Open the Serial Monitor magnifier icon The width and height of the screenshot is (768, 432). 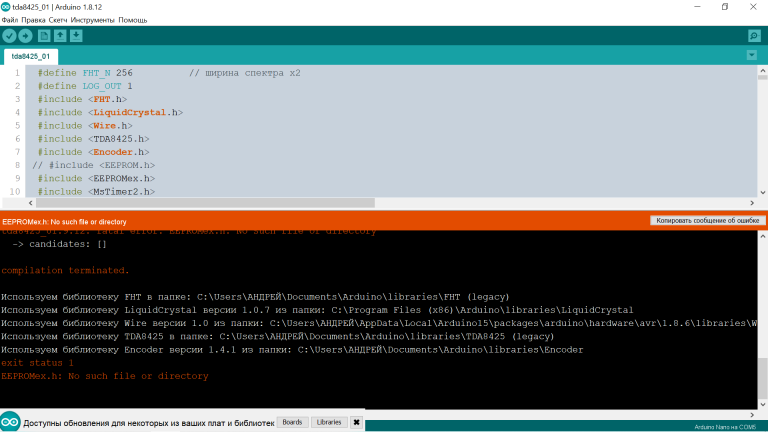pos(754,36)
